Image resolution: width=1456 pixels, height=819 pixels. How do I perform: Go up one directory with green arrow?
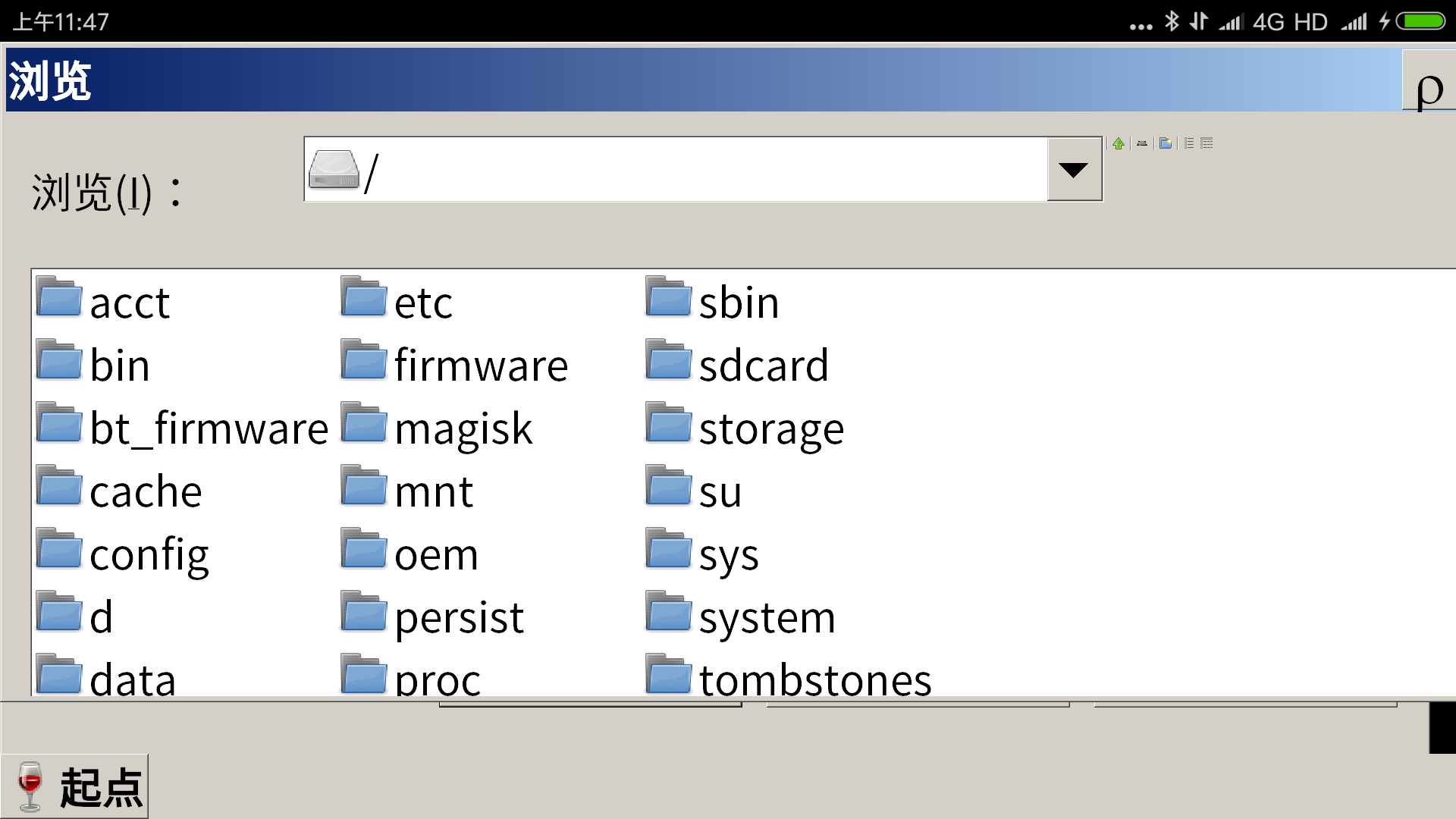pyautogui.click(x=1119, y=143)
